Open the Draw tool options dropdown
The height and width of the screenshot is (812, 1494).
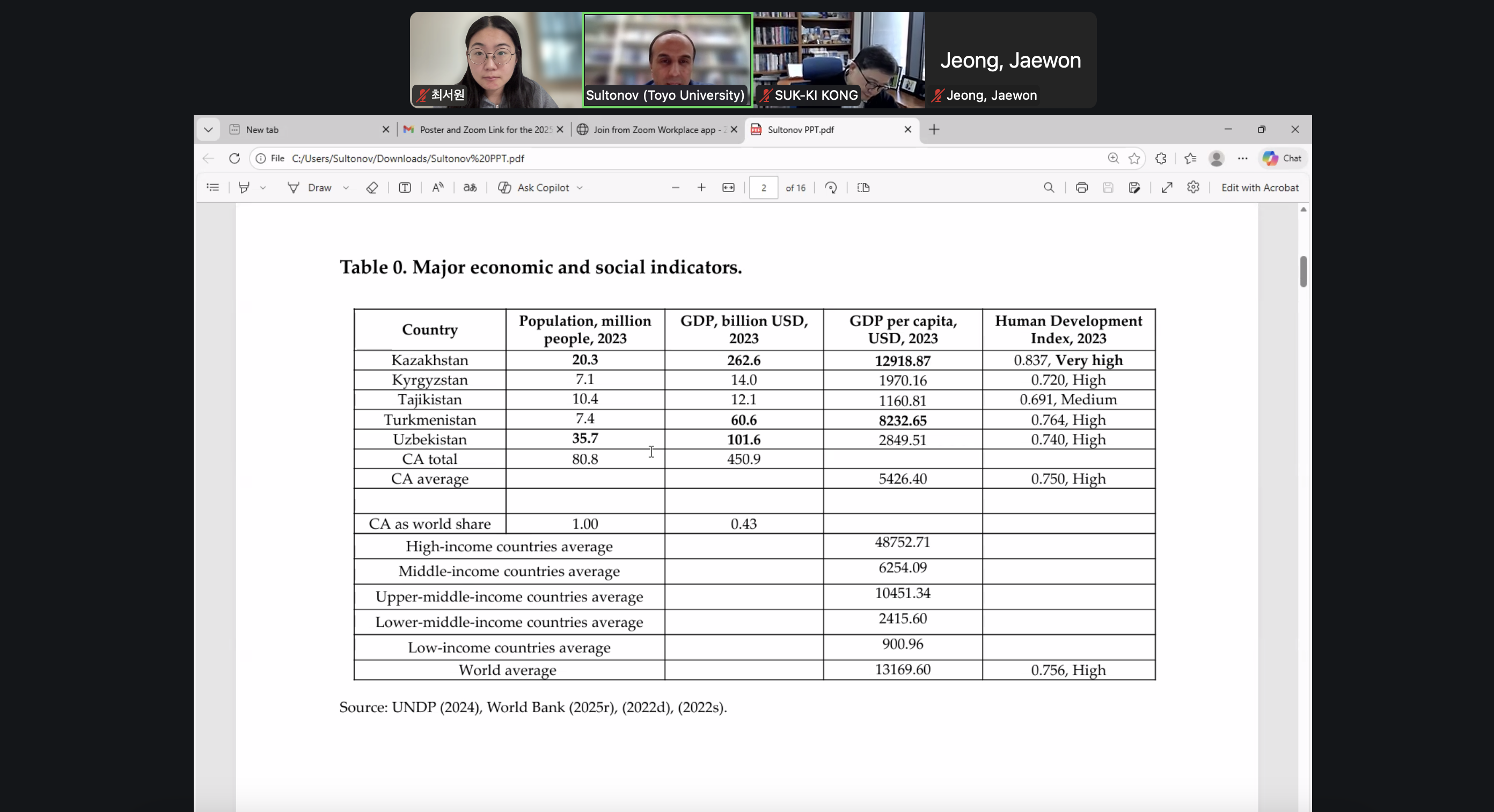[346, 188]
